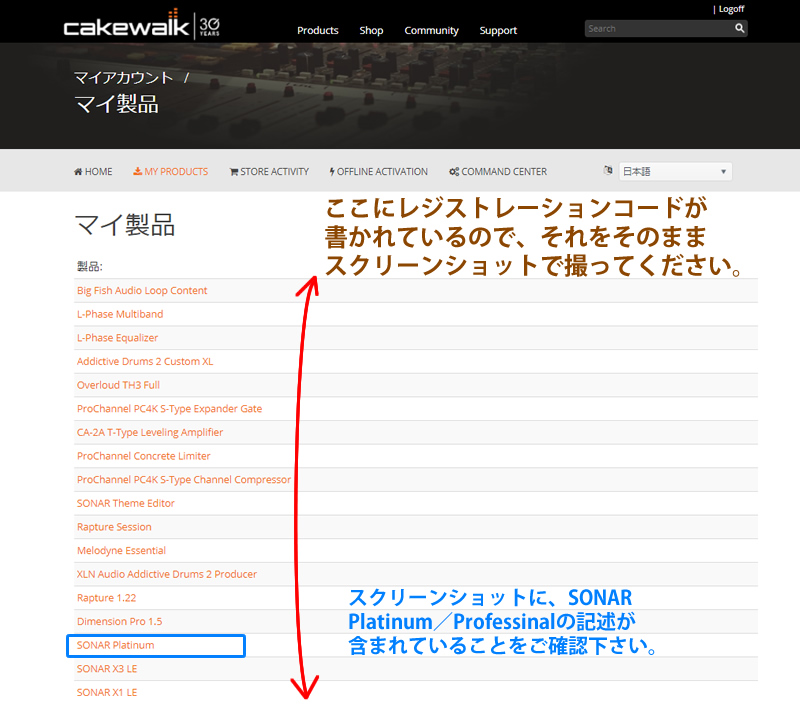Viewport: 800px width, 711px height.
Task: Open Melodyne Essential product
Action: [121, 551]
